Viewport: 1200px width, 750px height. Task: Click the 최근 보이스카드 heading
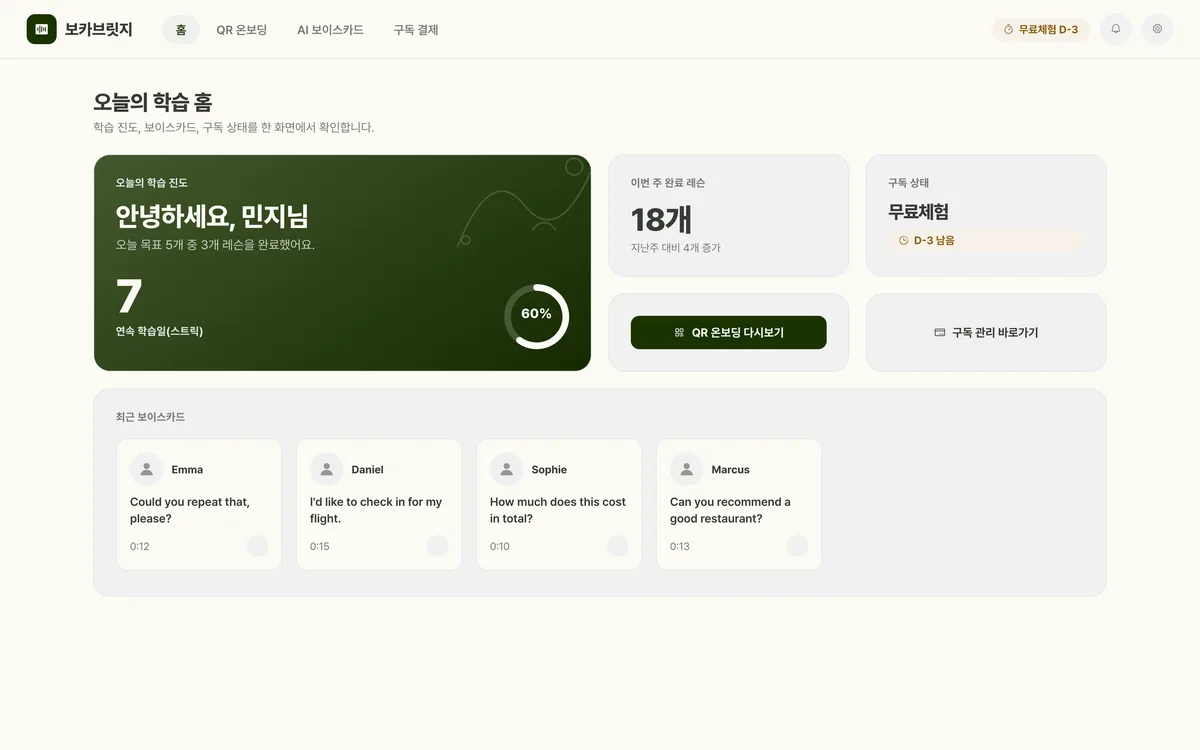(150, 417)
